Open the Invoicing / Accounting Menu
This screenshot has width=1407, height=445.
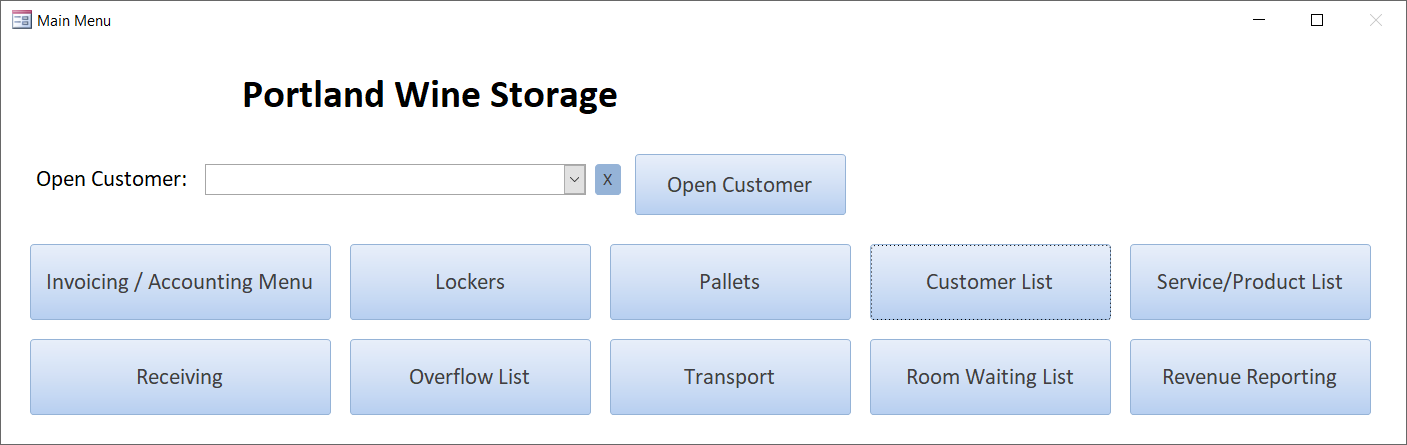180,282
